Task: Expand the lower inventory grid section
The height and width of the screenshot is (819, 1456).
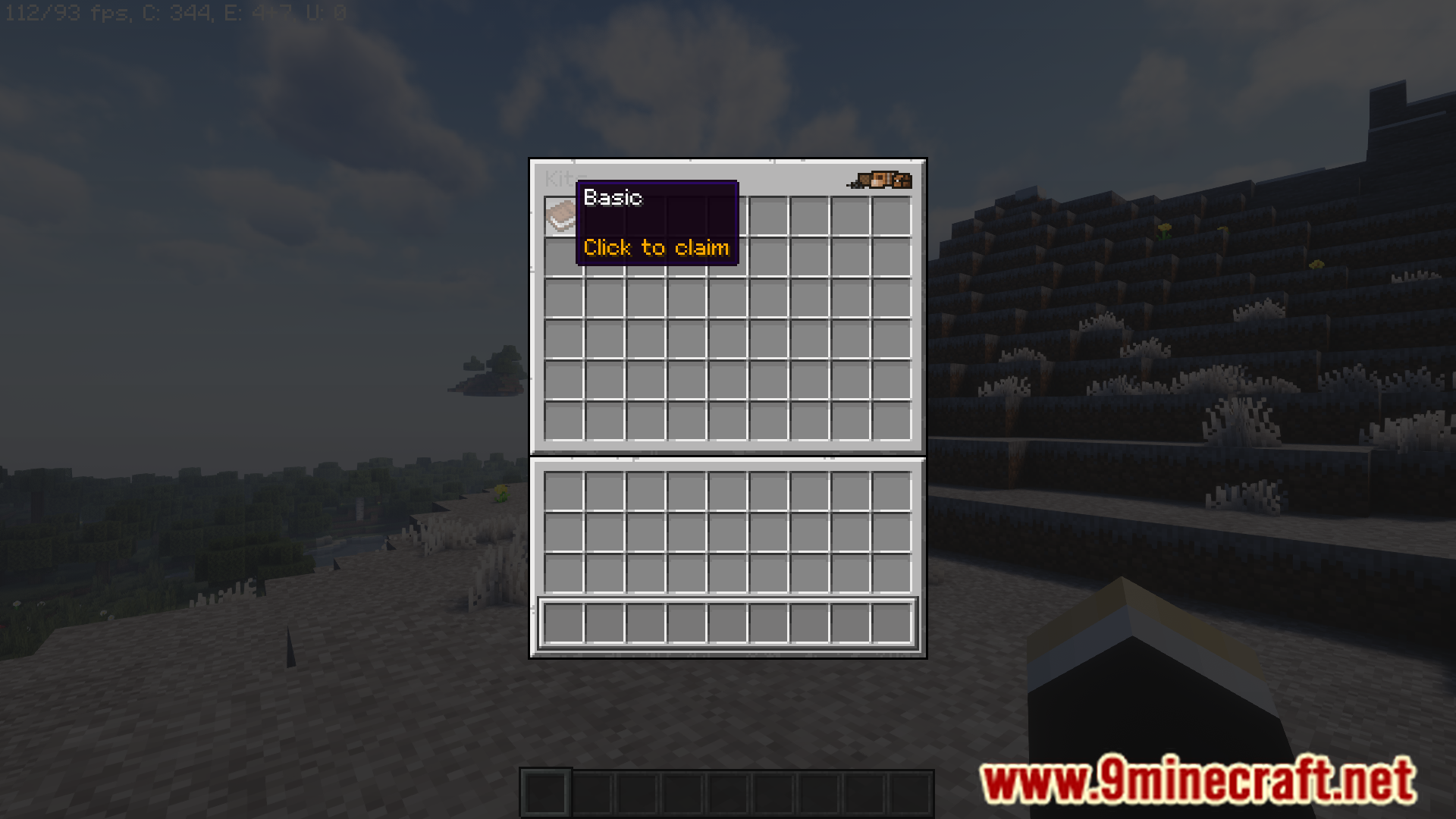Action: pyautogui.click(x=728, y=558)
